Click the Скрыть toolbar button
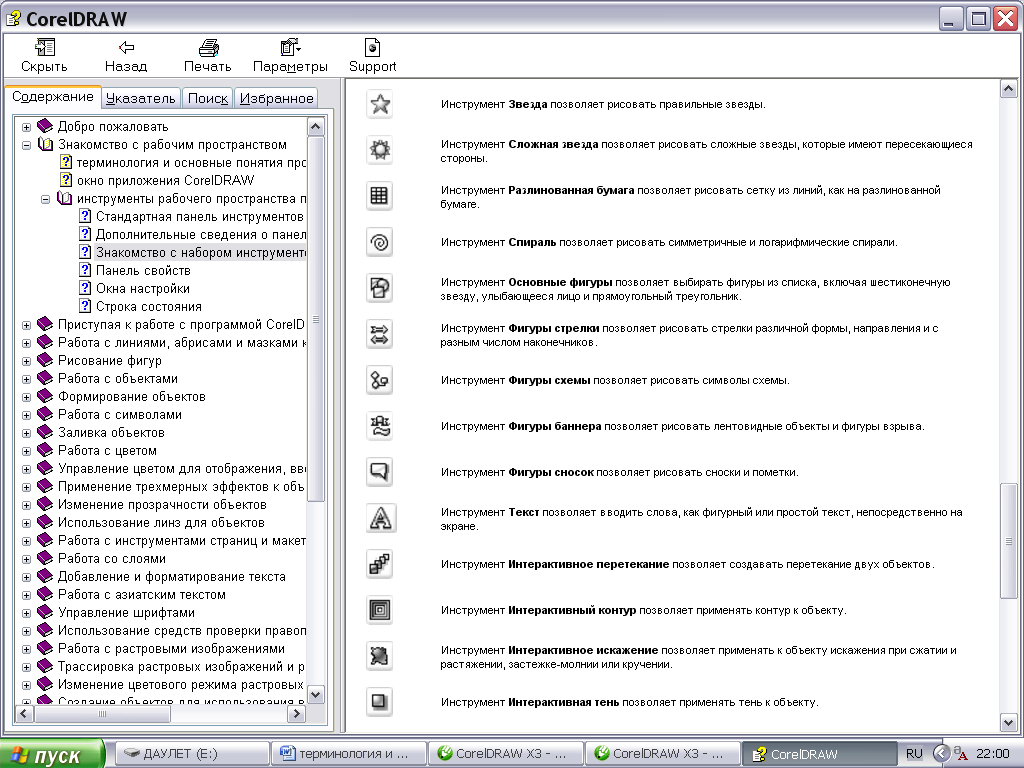Screen dimensions: 1024x768 tap(44, 56)
